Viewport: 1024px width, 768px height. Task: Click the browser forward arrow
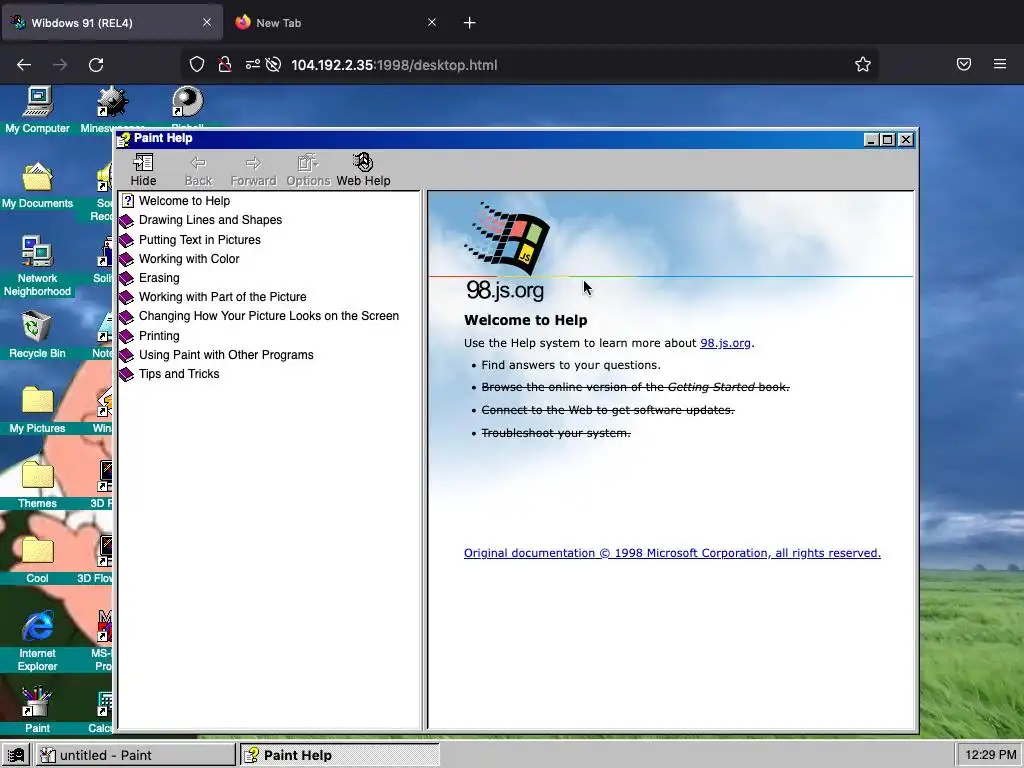(x=60, y=65)
